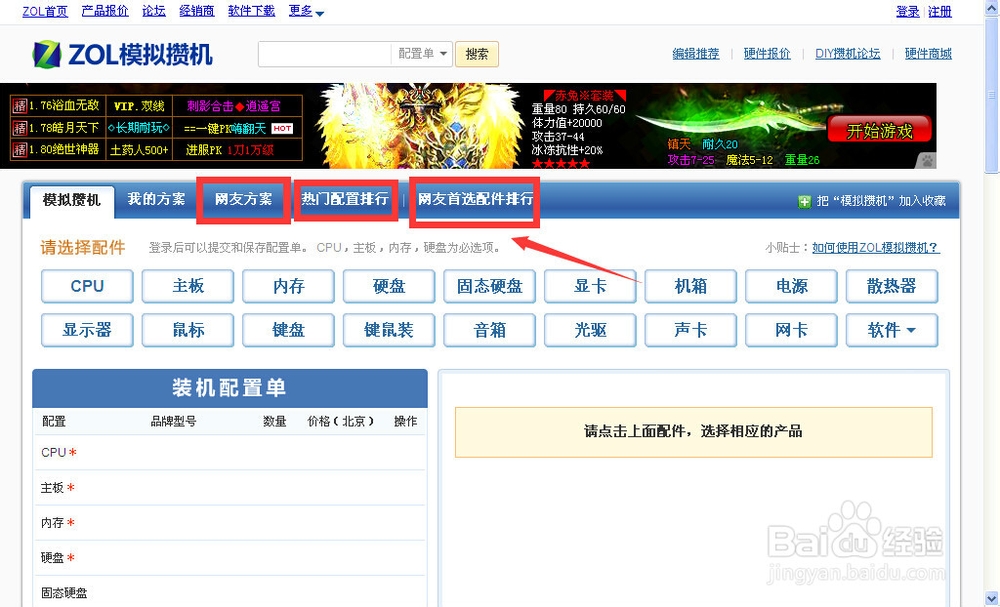The width and height of the screenshot is (1000, 607).
Task: Select the 音箱 component button
Action: click(490, 330)
